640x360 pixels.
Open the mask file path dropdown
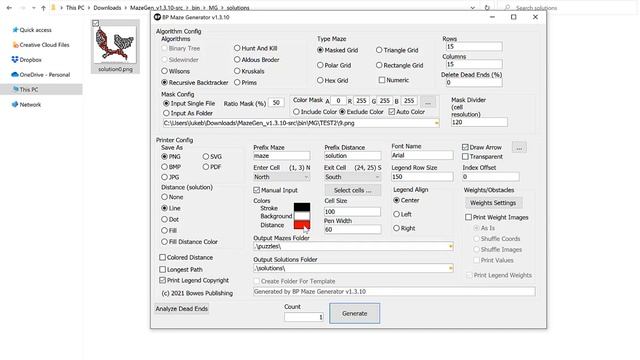pyautogui.click(x=436, y=123)
